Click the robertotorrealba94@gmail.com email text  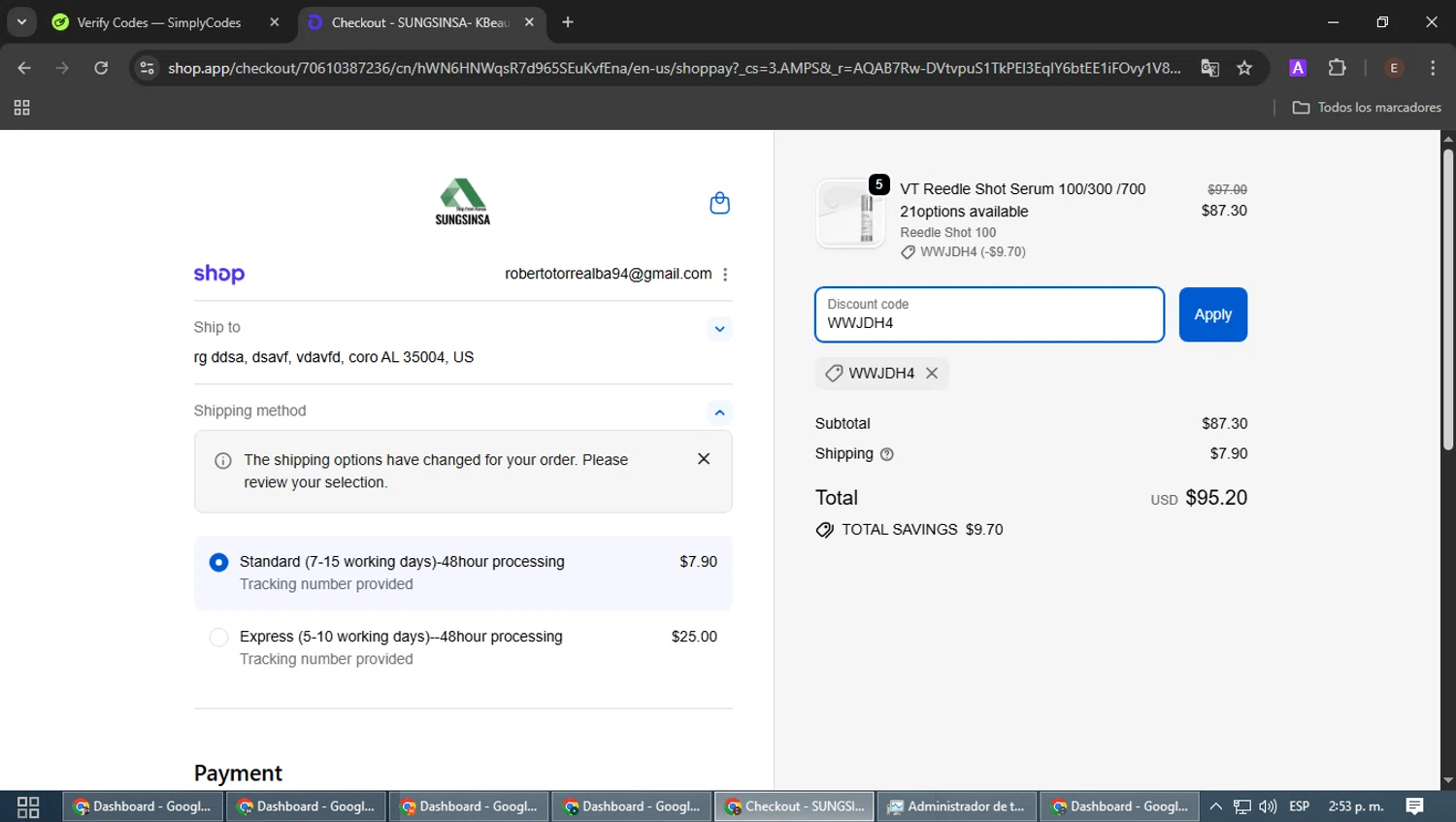[608, 275]
